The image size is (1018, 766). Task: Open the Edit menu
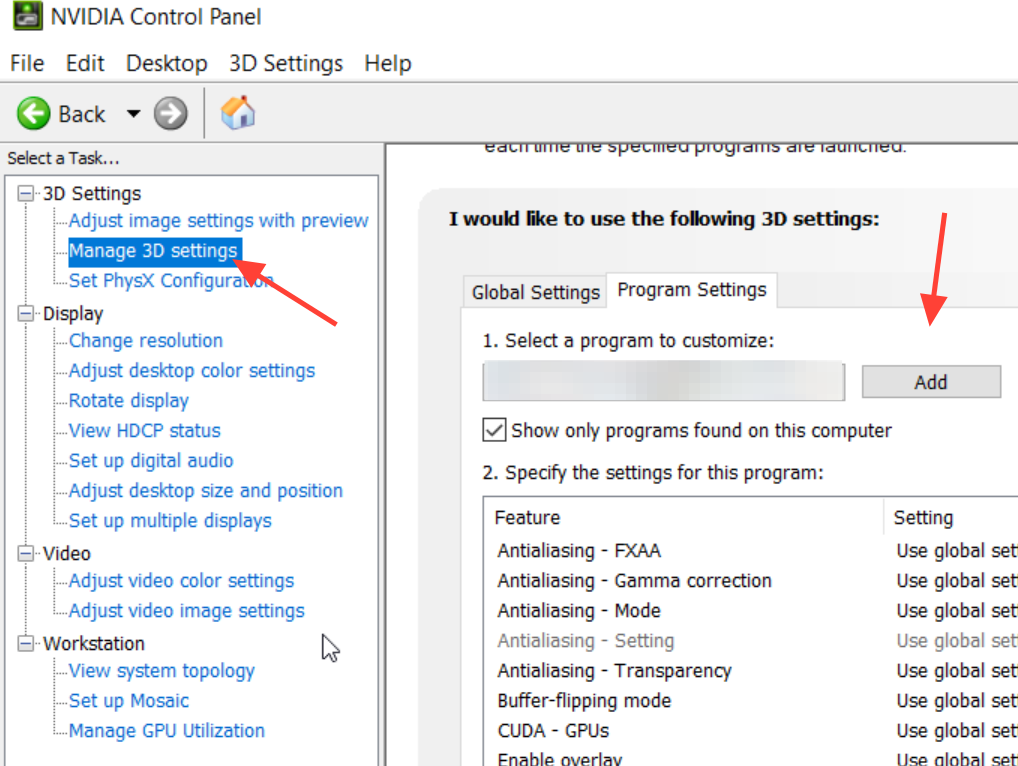(x=85, y=63)
